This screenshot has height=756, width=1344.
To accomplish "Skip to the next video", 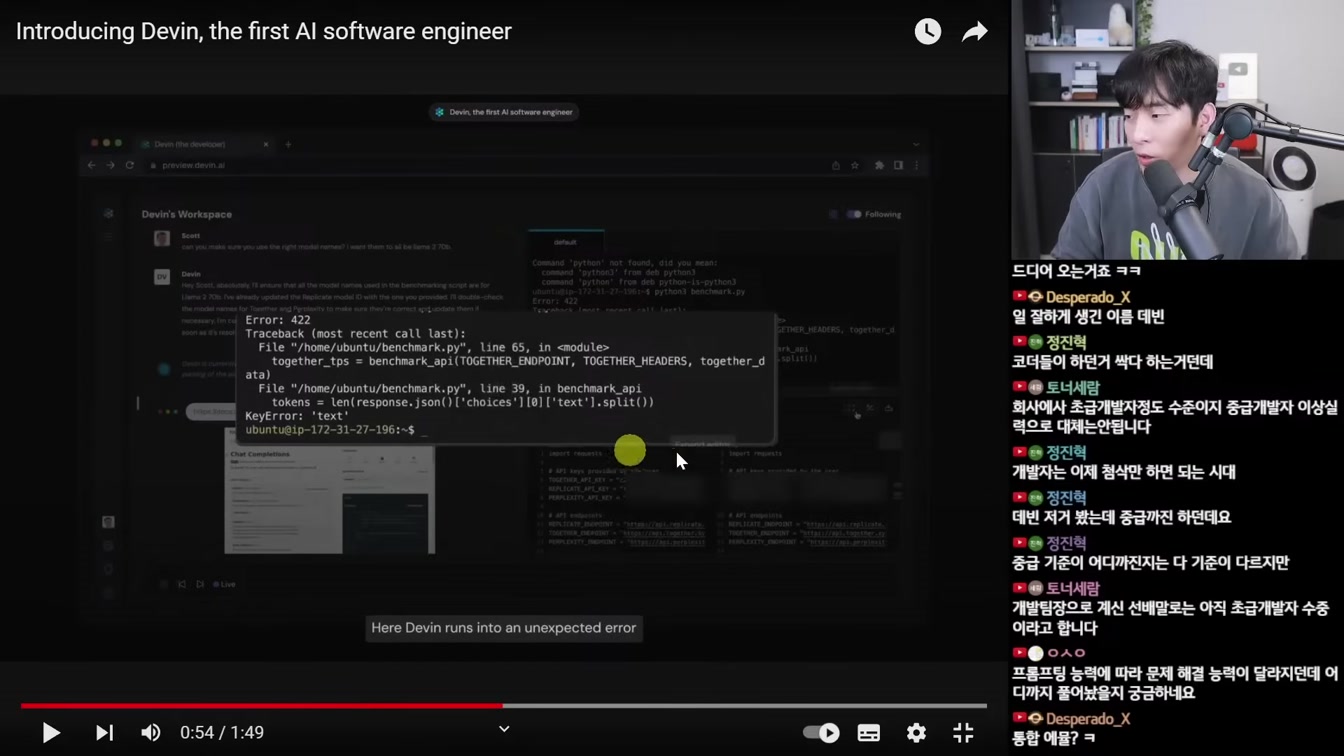I will click(x=104, y=733).
